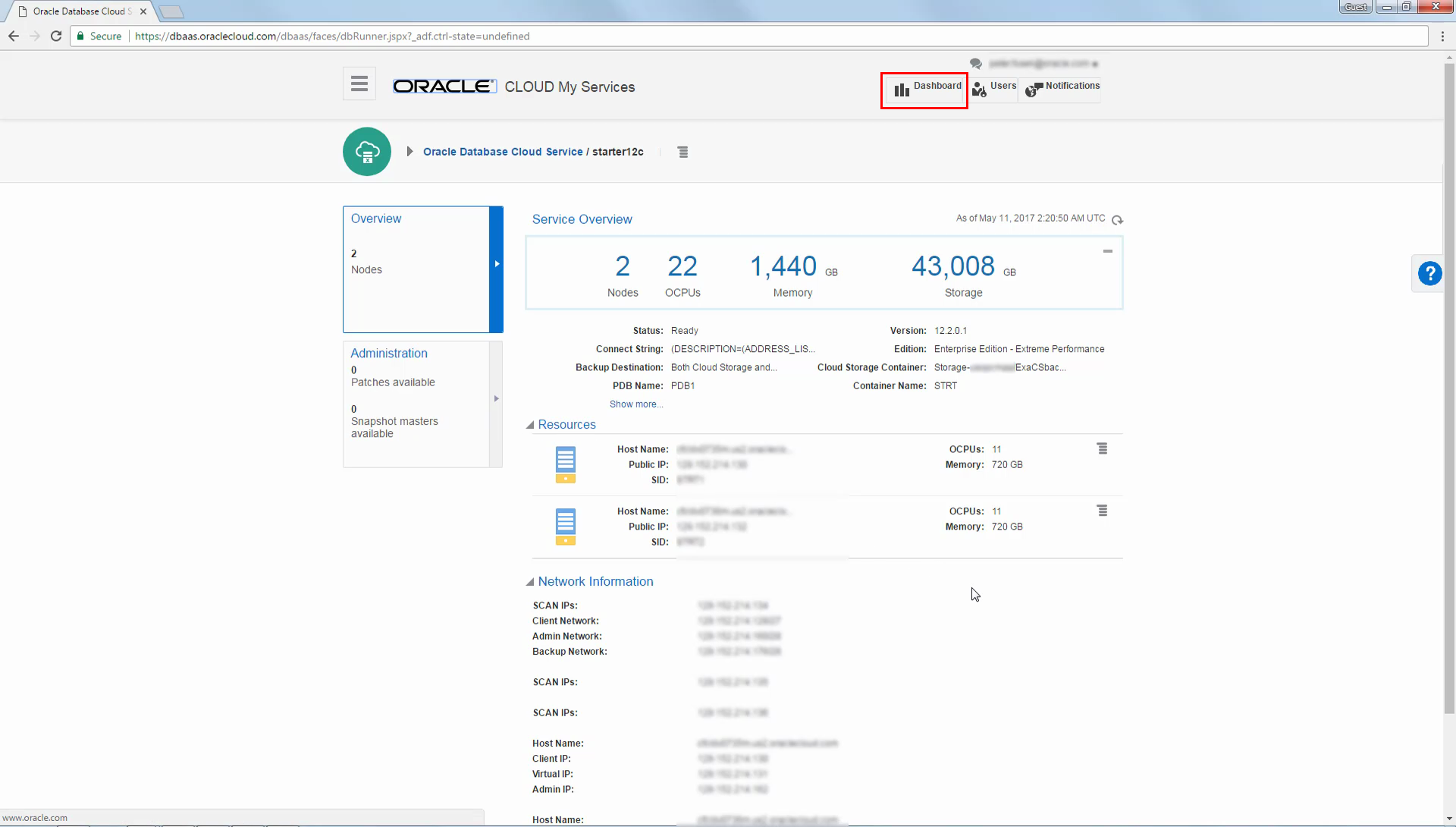Click the Overview tile arrow

coord(497,264)
